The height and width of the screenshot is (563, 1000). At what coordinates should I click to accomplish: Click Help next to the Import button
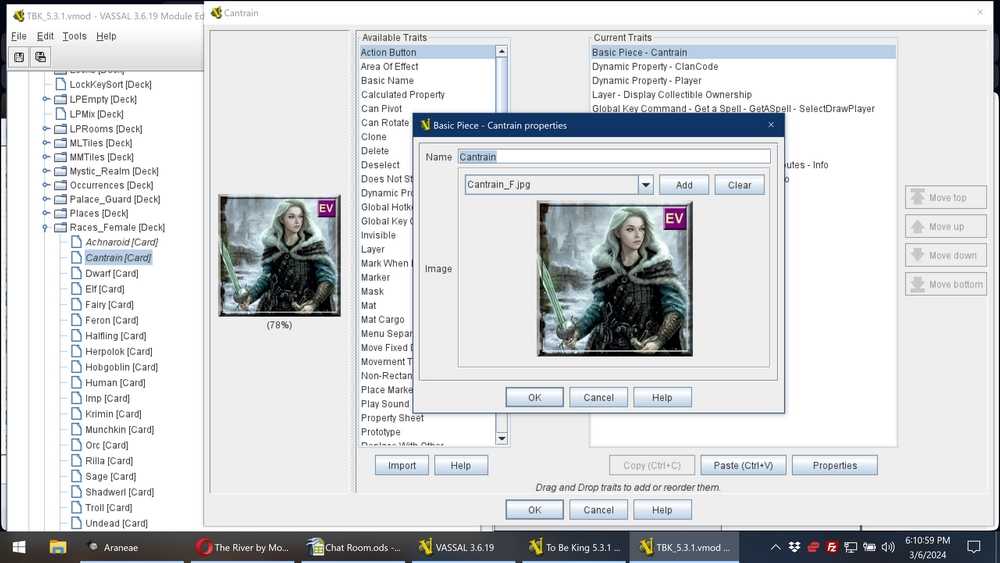tap(460, 465)
